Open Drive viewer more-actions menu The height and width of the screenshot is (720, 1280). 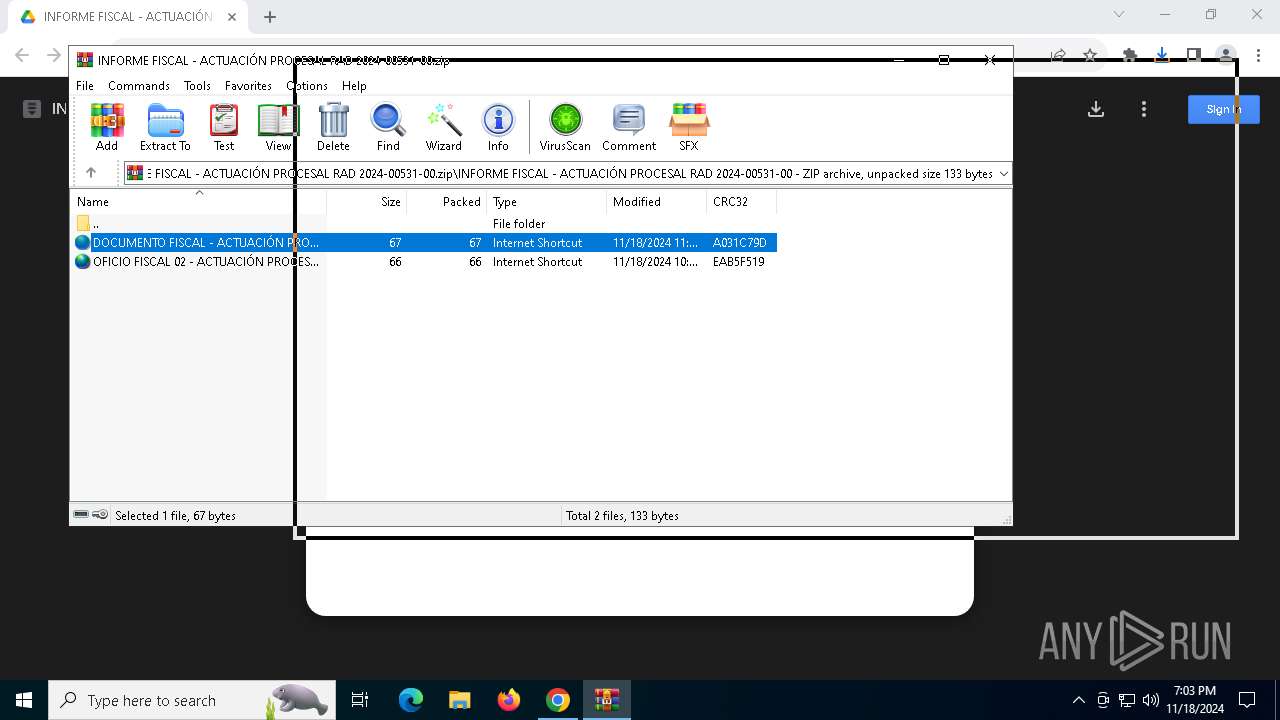pyautogui.click(x=1144, y=109)
